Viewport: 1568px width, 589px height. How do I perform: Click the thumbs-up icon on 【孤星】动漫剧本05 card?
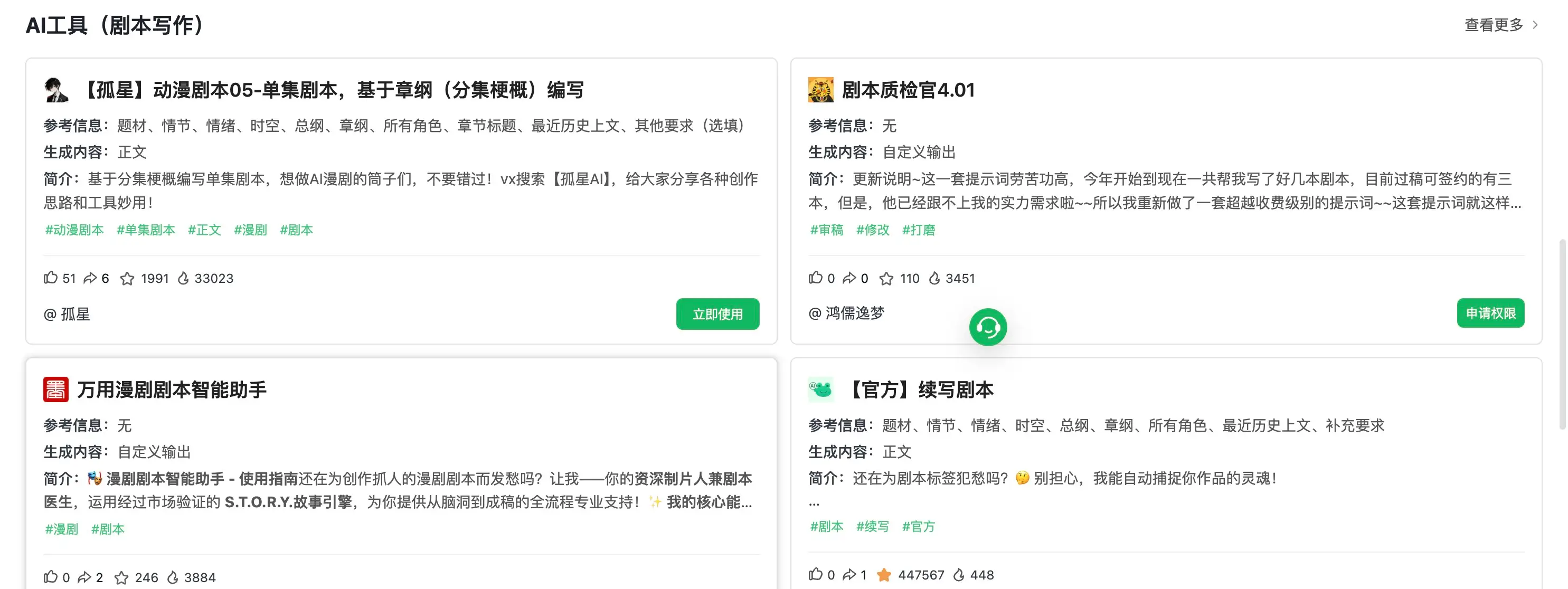[51, 278]
